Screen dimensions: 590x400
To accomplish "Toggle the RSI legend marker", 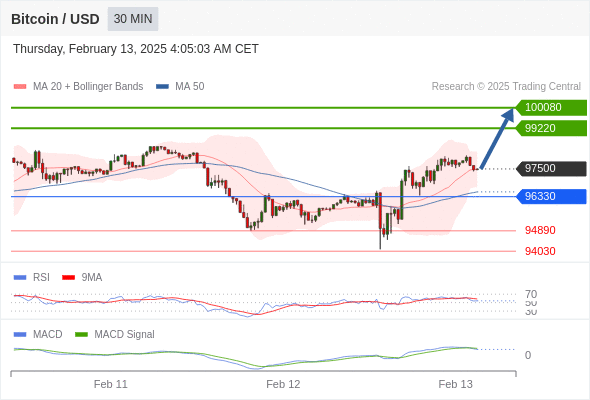I will pyautogui.click(x=20, y=278).
